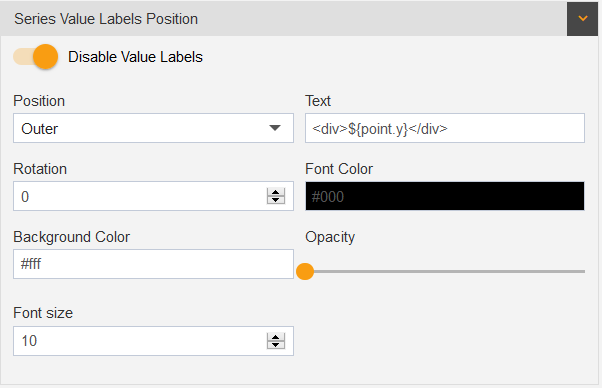Increase Rotation with the up arrow
This screenshot has width=602, height=388.
[x=276, y=192]
